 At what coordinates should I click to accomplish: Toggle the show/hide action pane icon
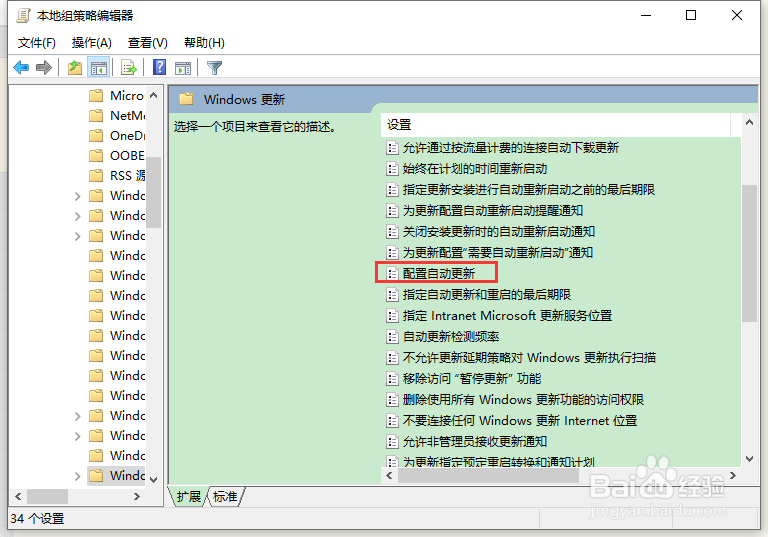pyautogui.click(x=183, y=68)
